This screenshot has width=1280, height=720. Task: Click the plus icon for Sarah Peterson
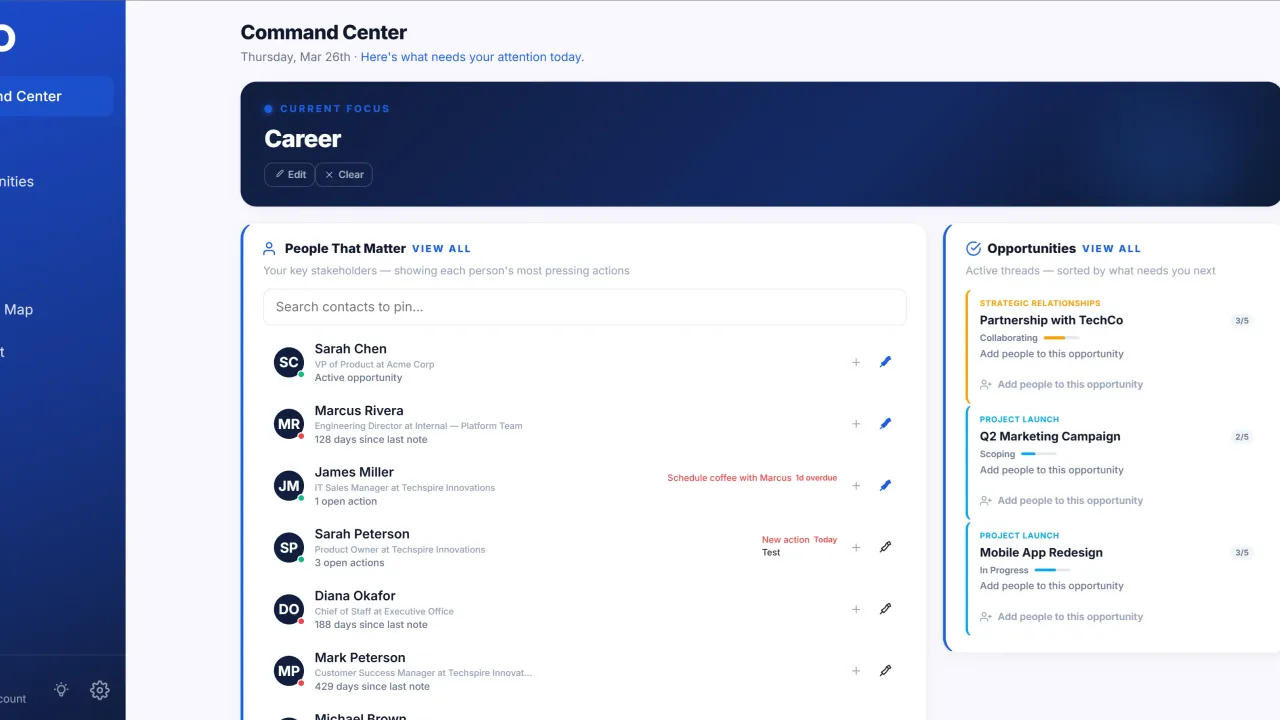[x=856, y=548]
